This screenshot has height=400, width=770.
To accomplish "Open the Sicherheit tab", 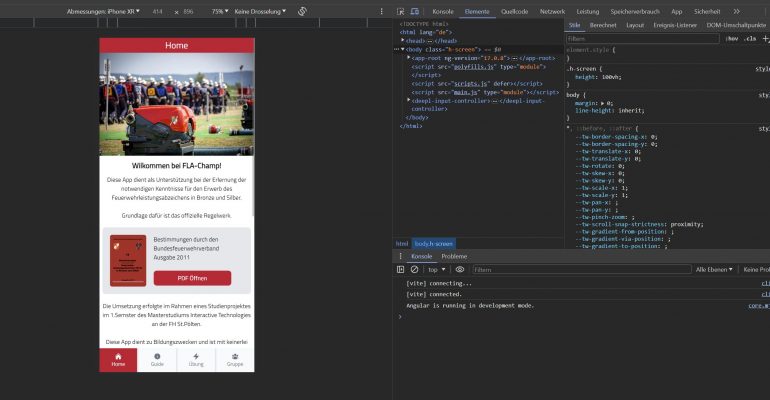I will (x=707, y=11).
